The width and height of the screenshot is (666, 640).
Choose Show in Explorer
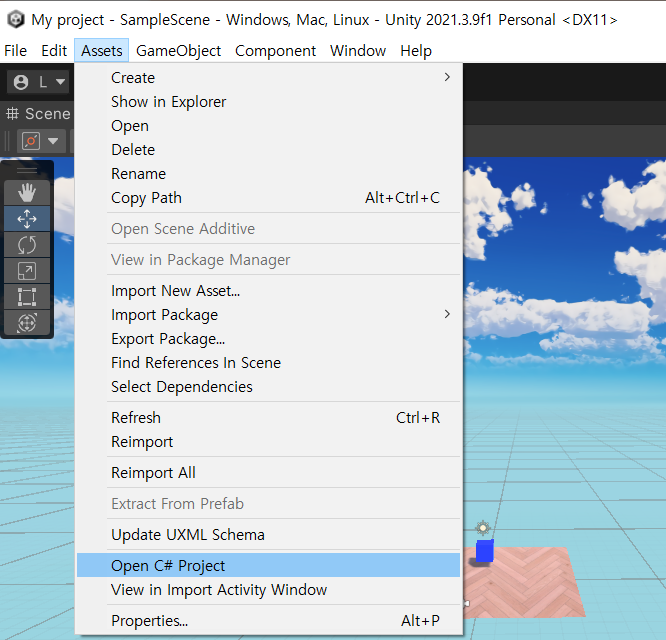(x=268, y=102)
